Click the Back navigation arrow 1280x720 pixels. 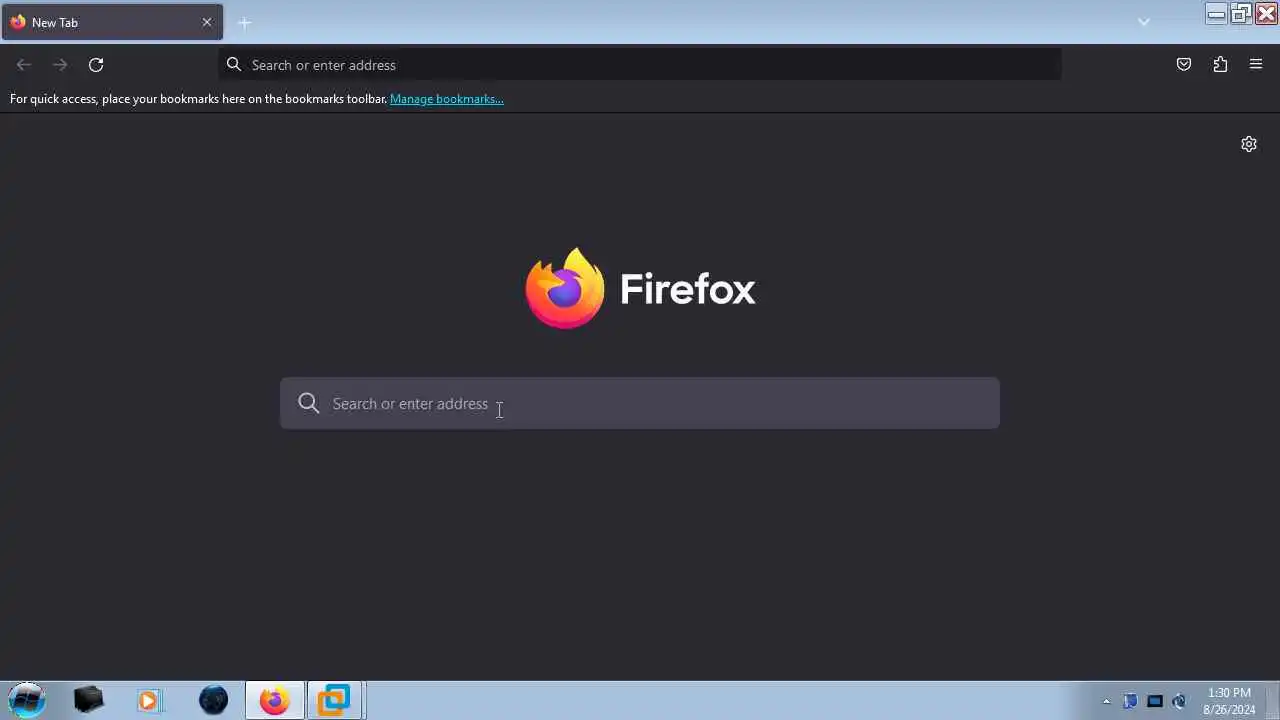[24, 65]
